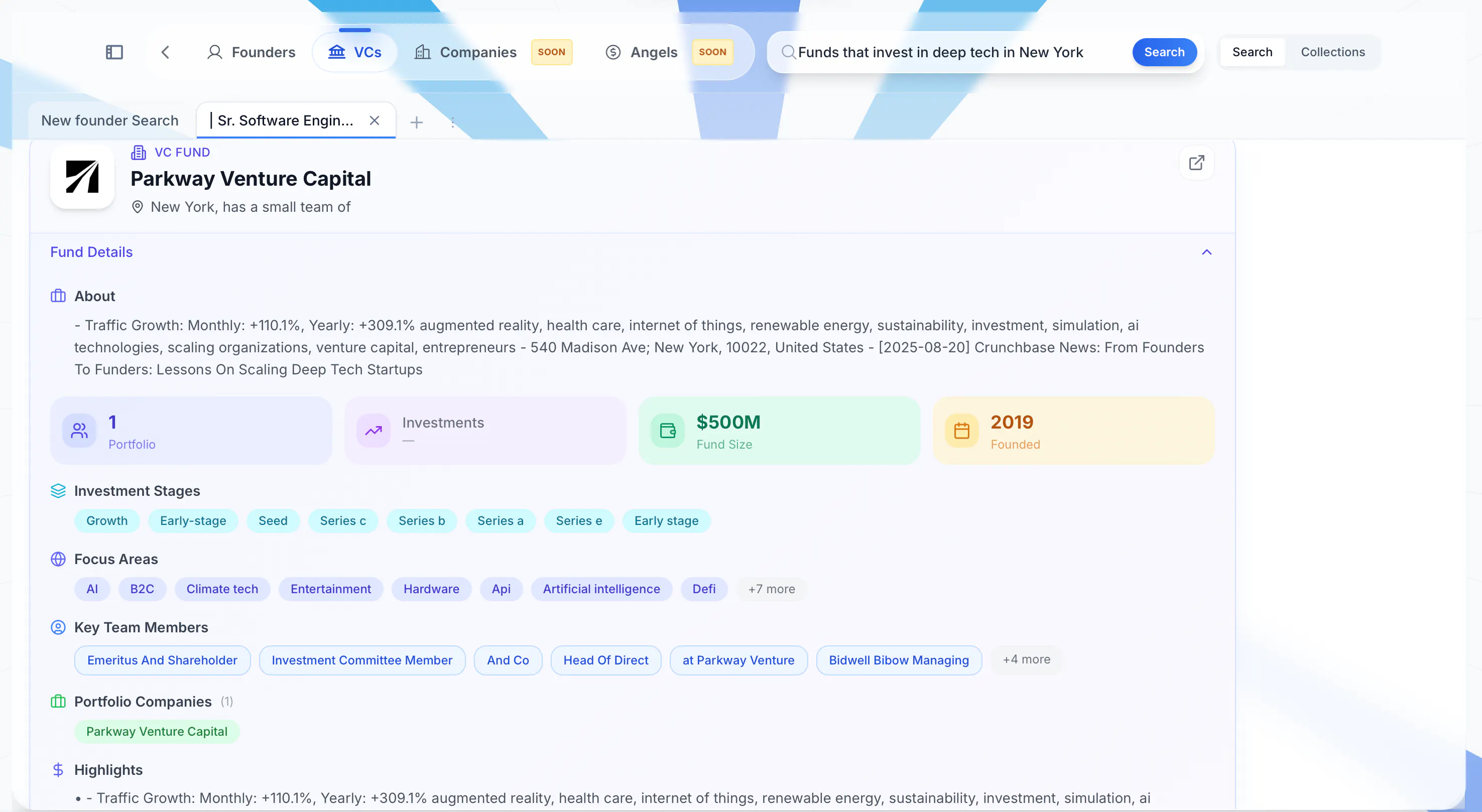Viewport: 1482px width, 812px height.
Task: Click the Fund Details heading
Action: (x=91, y=252)
